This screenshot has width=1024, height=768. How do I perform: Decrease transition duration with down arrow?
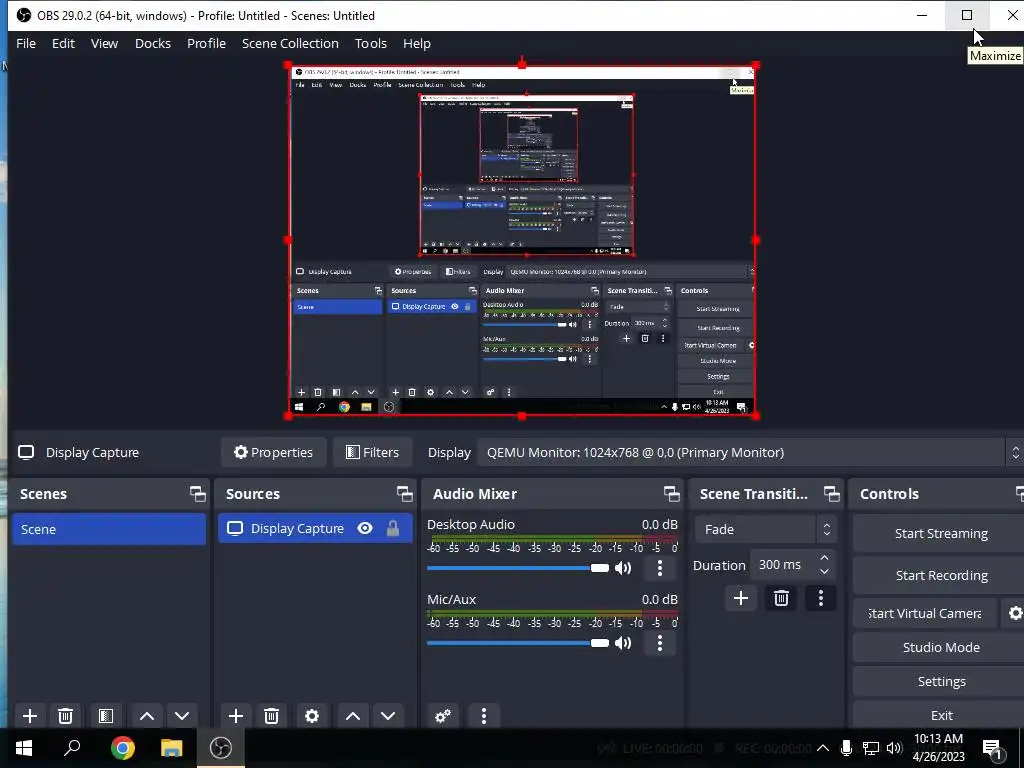pyautogui.click(x=825, y=572)
